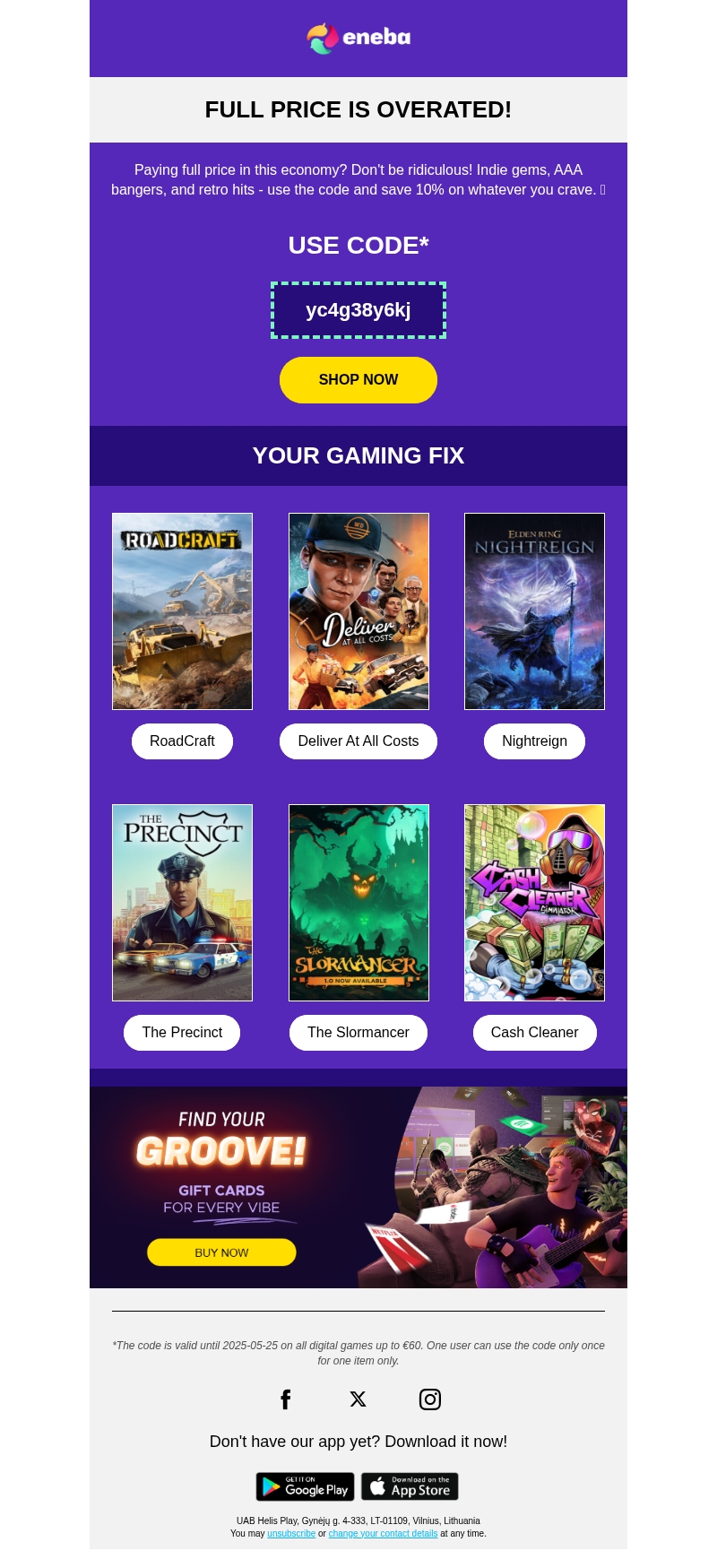Screen dimensions: 717x1568
Task: Open the Elden Ring Nightreign cover
Action: 535,611
